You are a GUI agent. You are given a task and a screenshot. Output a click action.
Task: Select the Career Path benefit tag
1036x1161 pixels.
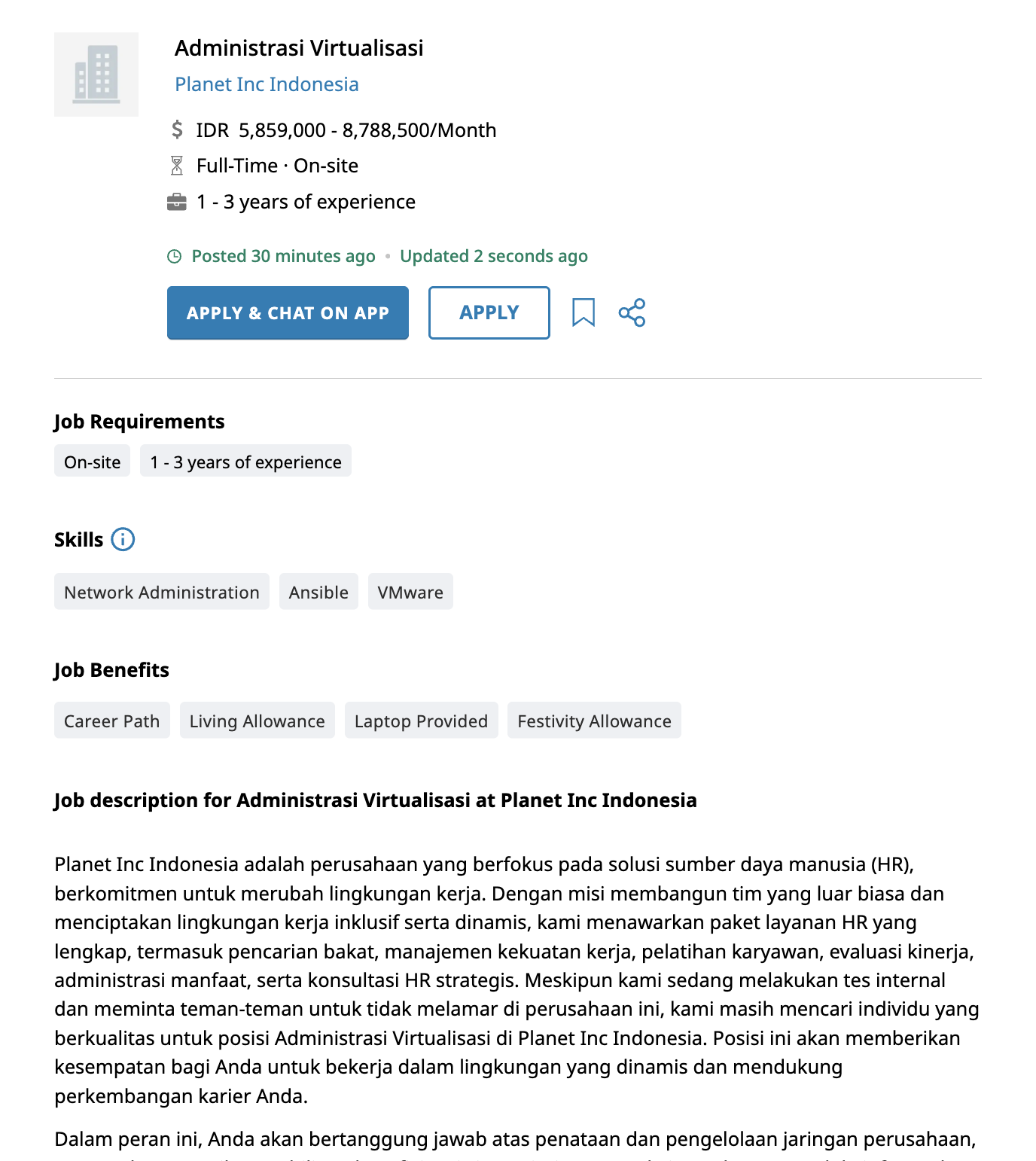pyautogui.click(x=111, y=721)
